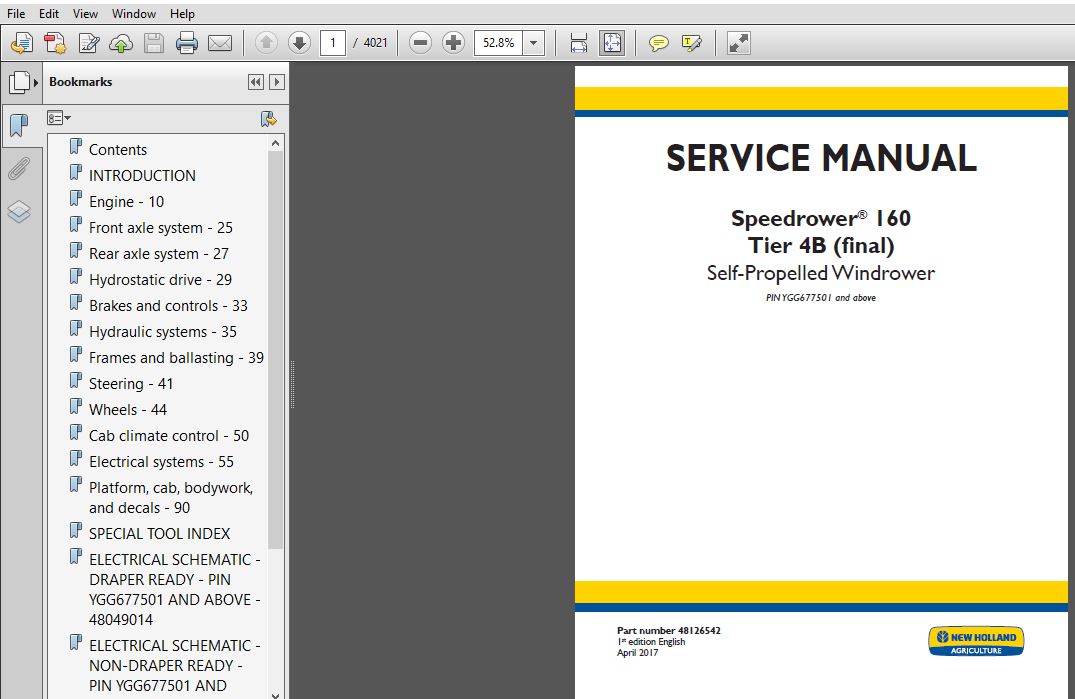Open the Layers panel sidebar icon
Image resolution: width=1075 pixels, height=699 pixels.
click(19, 212)
